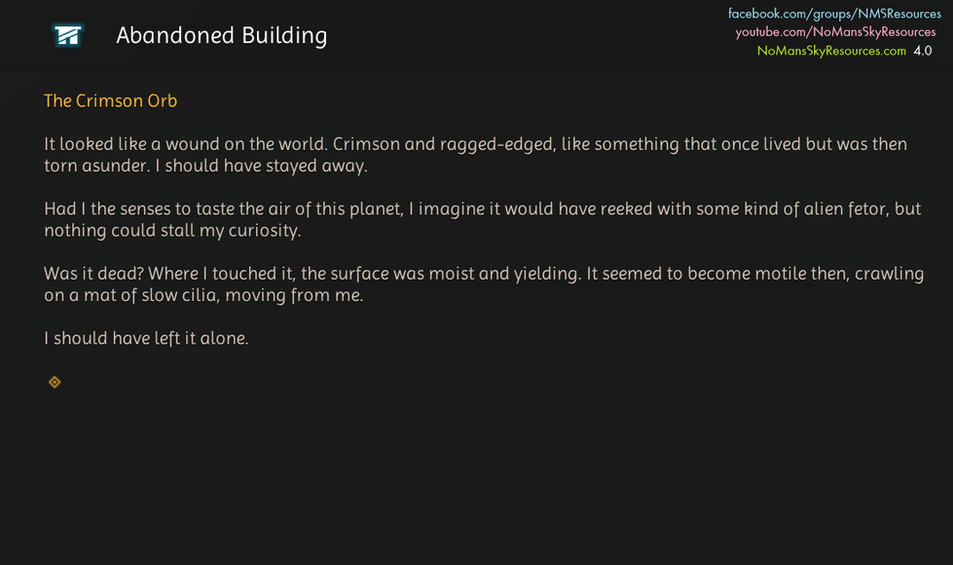
Task: Click the 4.0 version number
Action: click(922, 50)
